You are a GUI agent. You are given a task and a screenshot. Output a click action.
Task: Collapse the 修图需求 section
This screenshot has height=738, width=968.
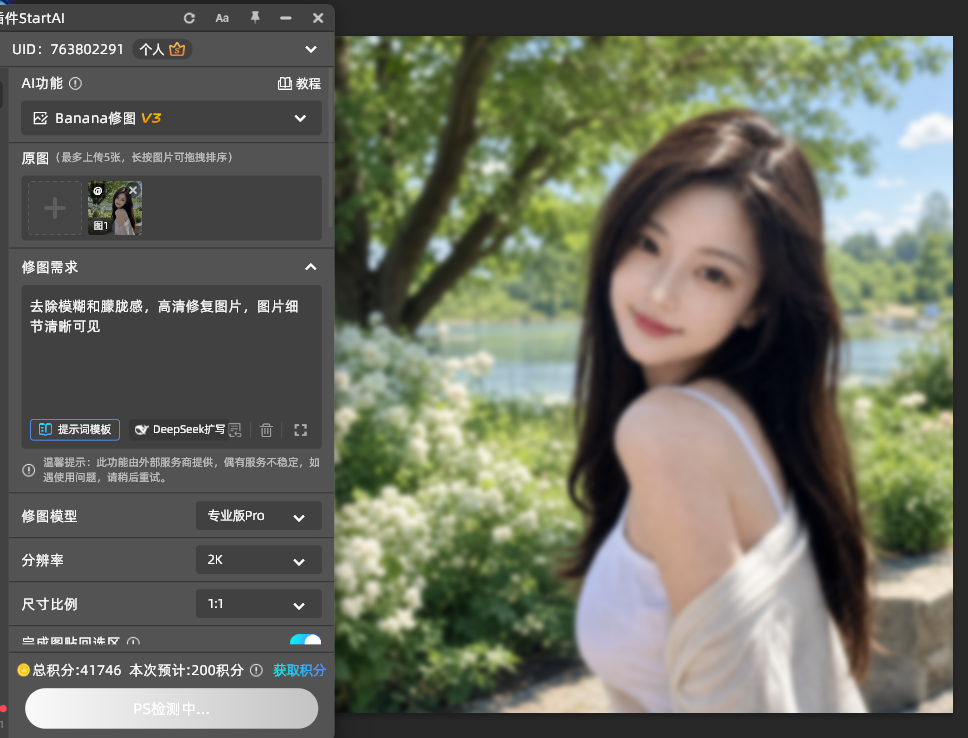(x=311, y=267)
